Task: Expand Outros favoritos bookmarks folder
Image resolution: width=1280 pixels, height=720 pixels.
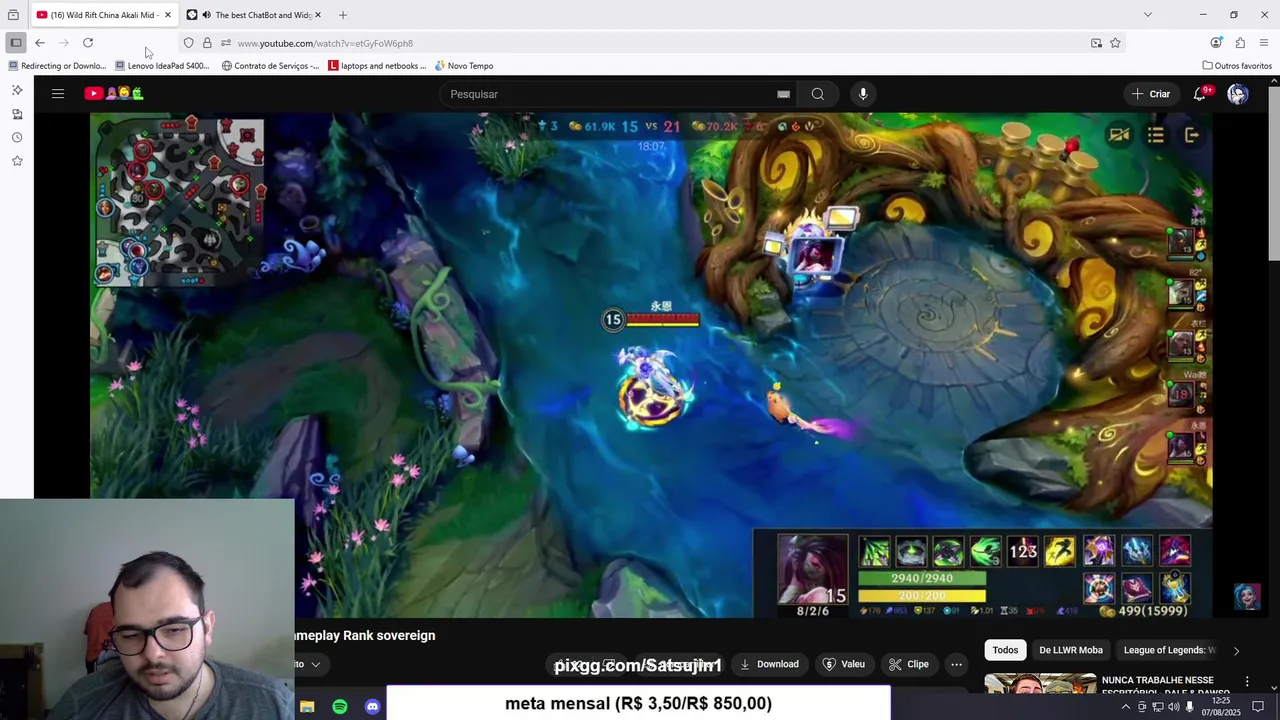Action: [1237, 66]
